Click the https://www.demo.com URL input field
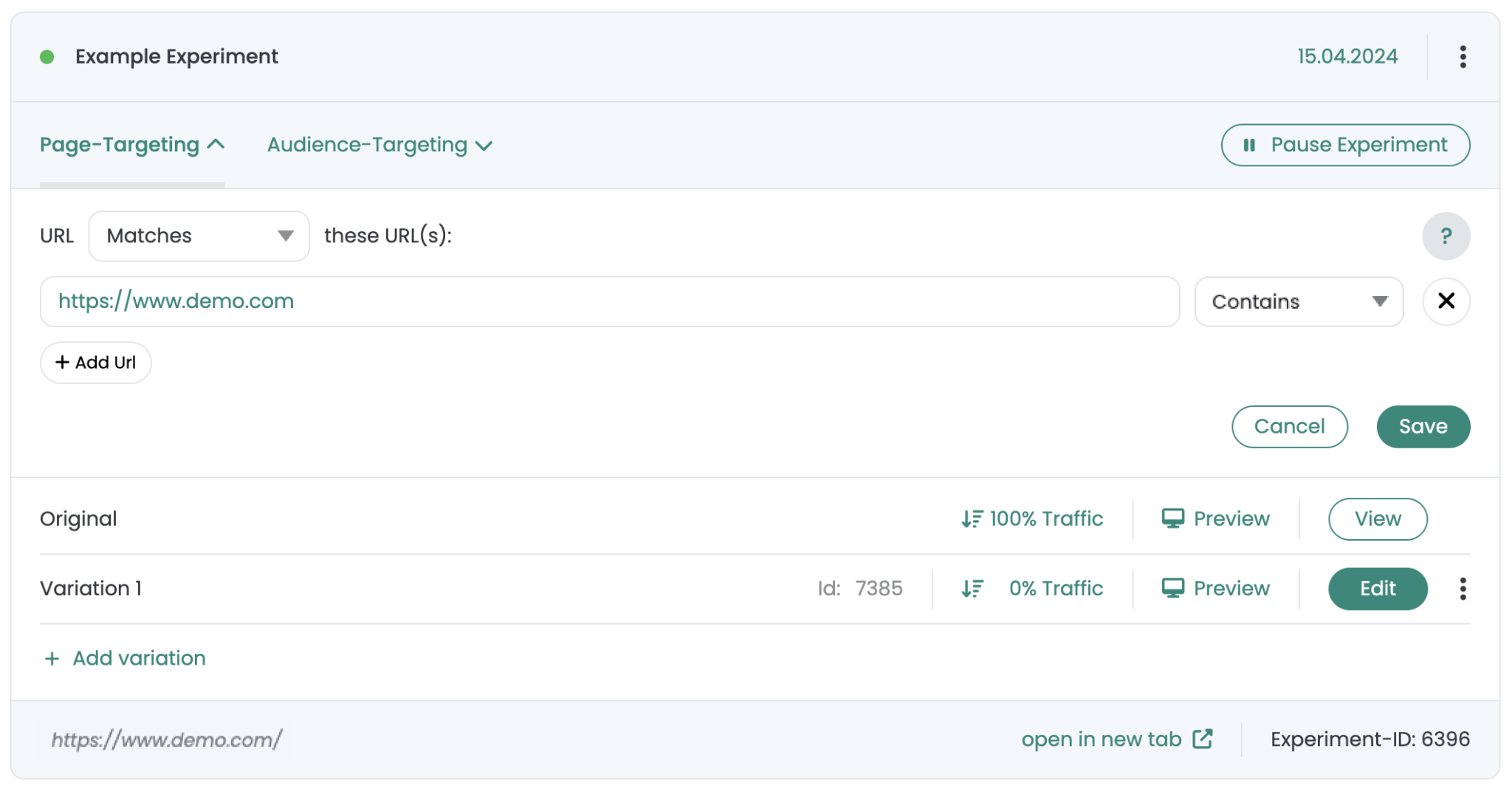1512x791 pixels. pos(609,301)
